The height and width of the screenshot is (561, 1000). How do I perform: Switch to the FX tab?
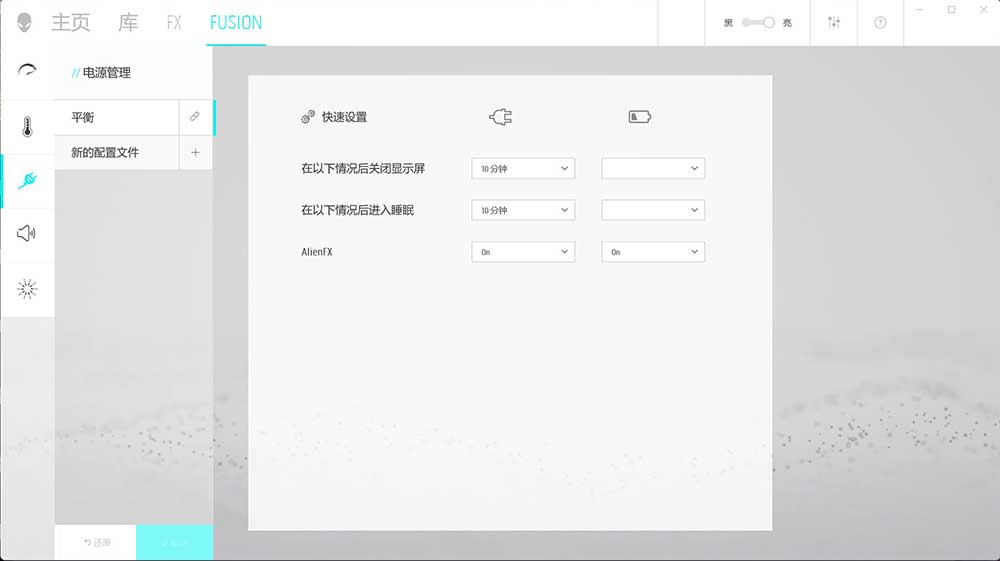click(x=174, y=23)
